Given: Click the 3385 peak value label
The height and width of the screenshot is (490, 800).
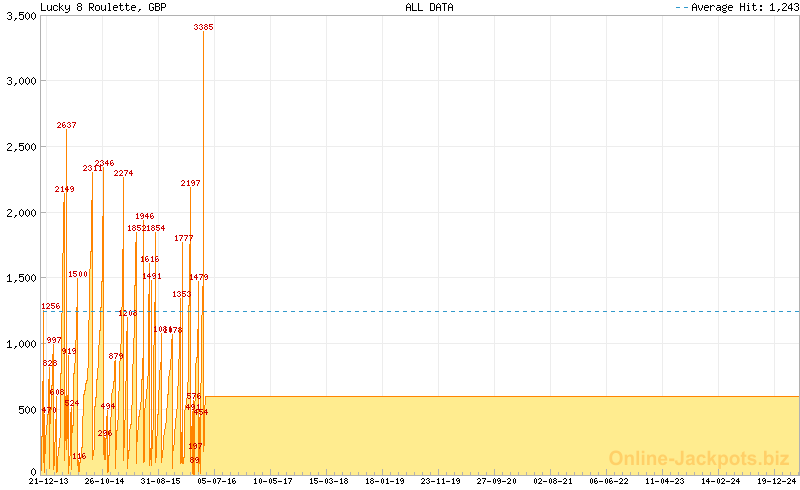Looking at the screenshot, I should click(203, 28).
